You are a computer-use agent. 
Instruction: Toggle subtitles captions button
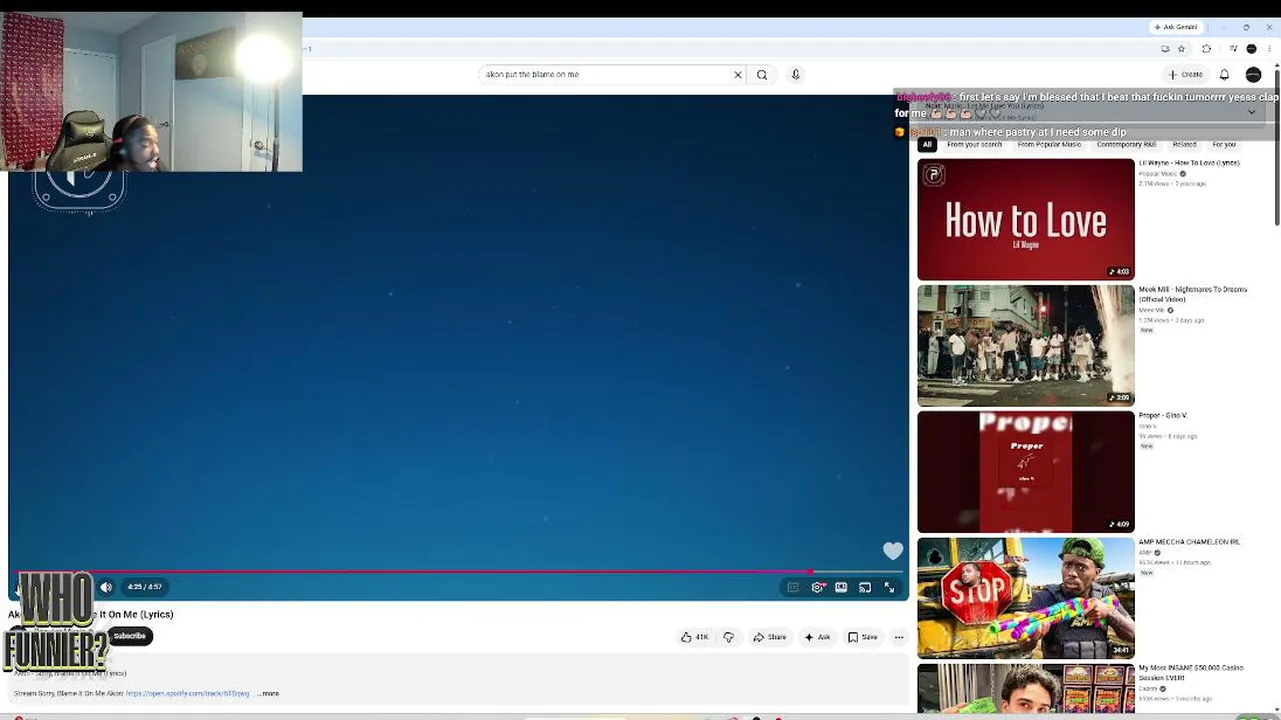[x=793, y=587]
